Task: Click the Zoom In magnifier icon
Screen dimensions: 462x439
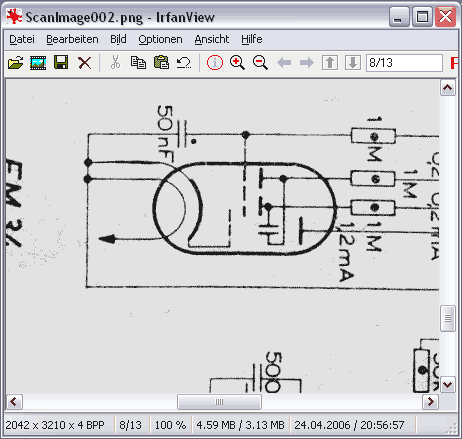Action: (x=237, y=62)
